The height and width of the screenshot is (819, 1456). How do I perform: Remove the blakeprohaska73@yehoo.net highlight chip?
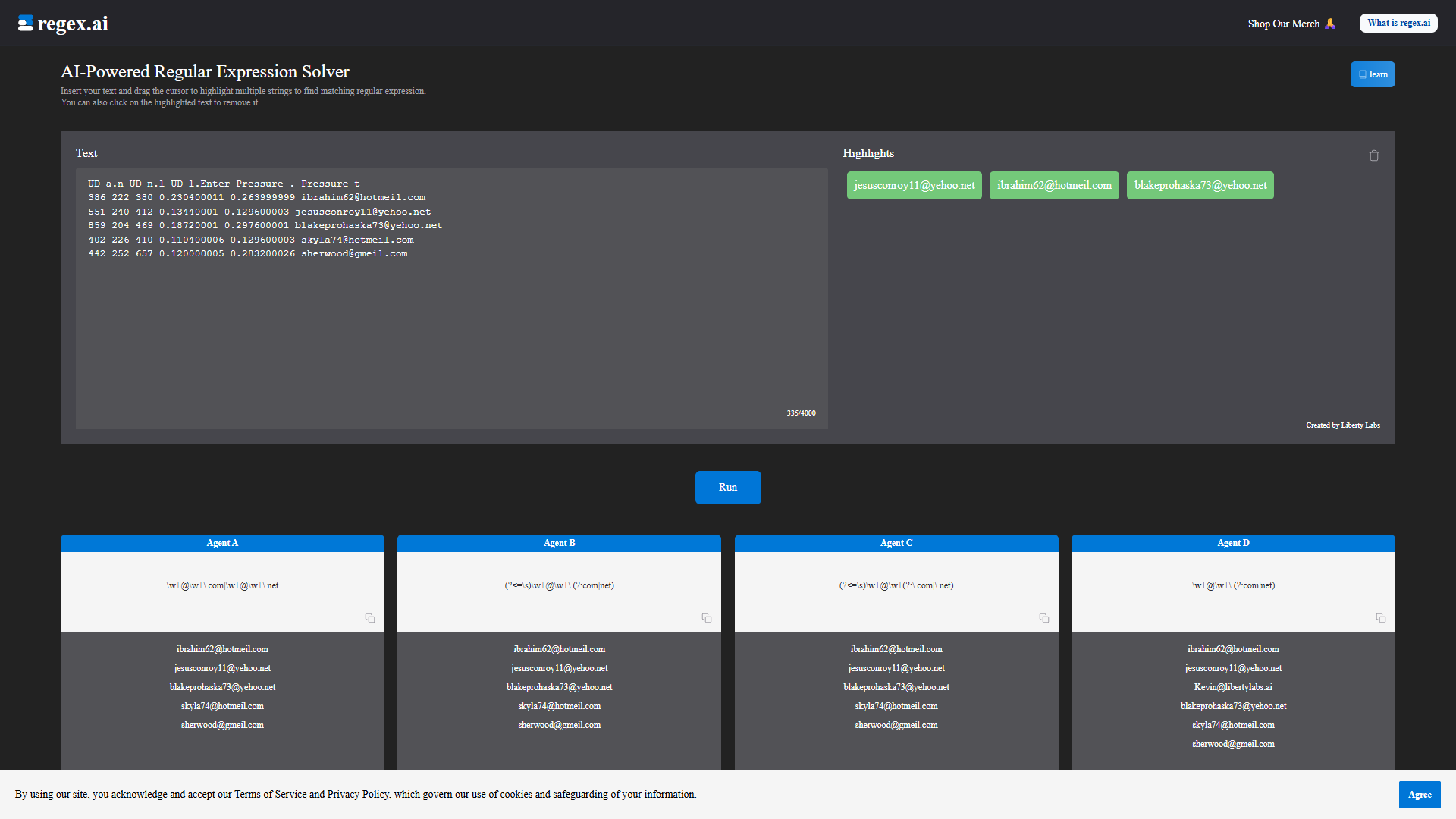[x=1200, y=186]
